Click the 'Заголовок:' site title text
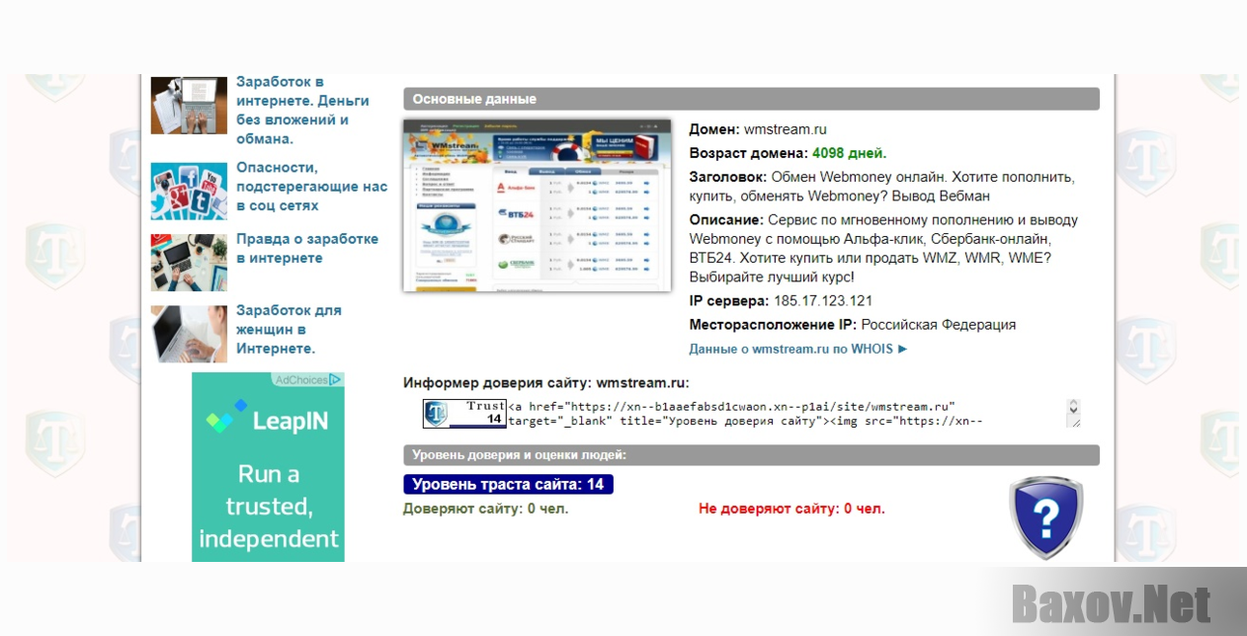Screen dimensions: 1247x636 882,186
